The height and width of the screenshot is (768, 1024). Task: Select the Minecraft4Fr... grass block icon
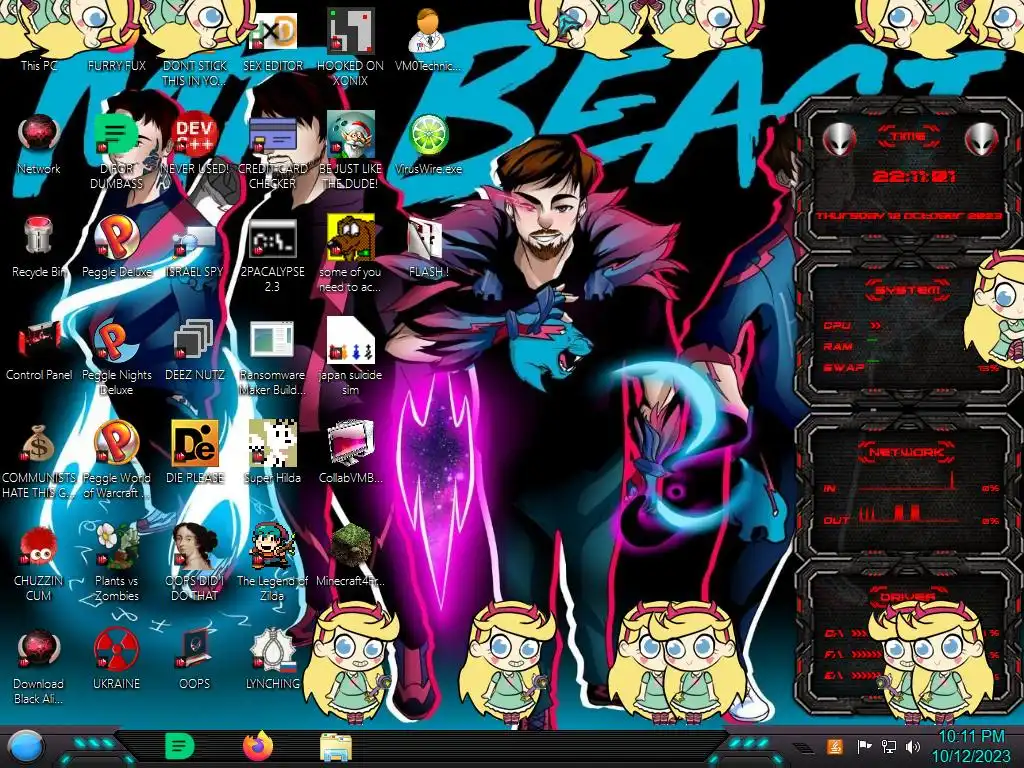[350, 556]
